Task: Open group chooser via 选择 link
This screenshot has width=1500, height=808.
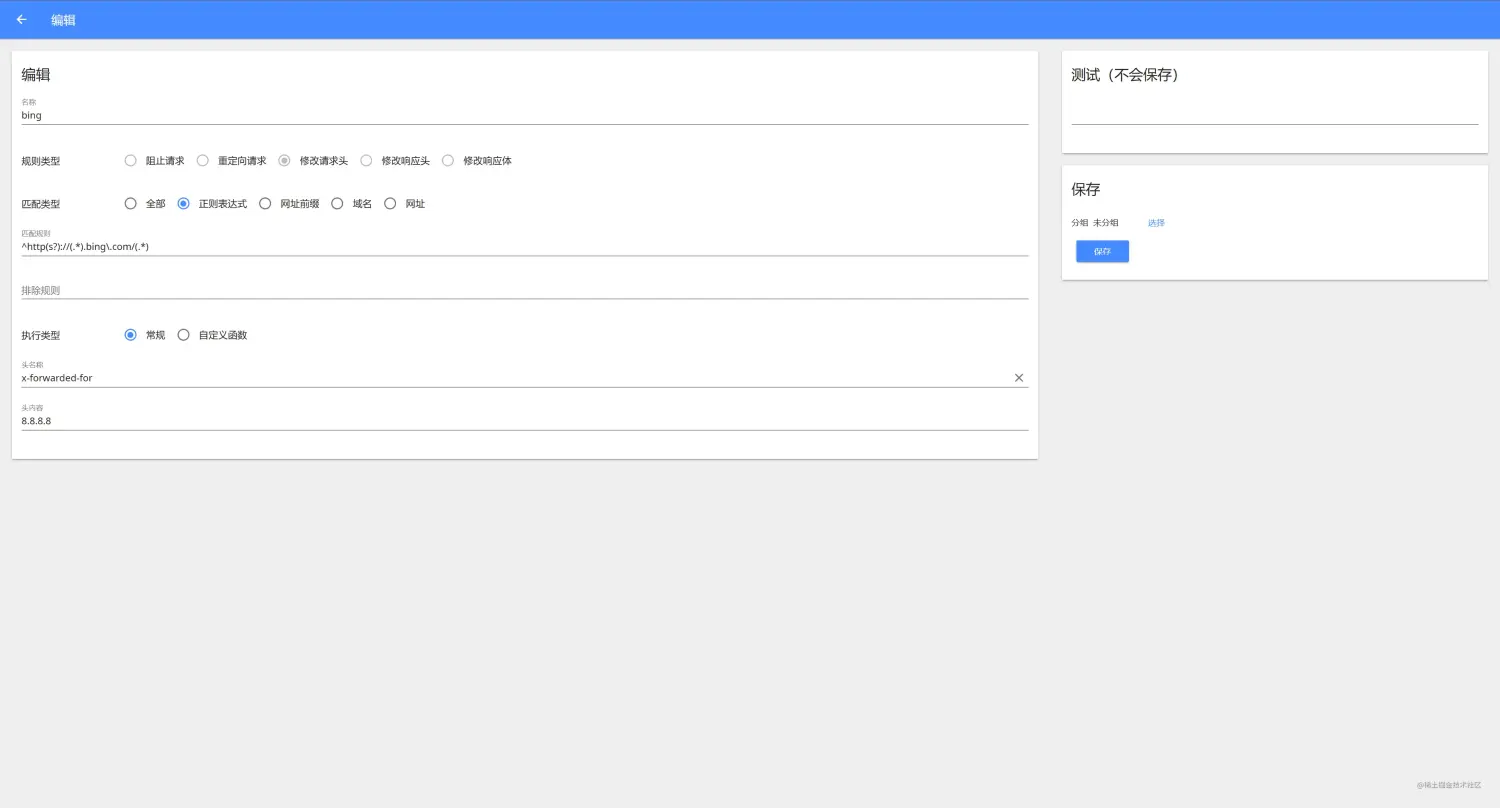Action: 1156,223
